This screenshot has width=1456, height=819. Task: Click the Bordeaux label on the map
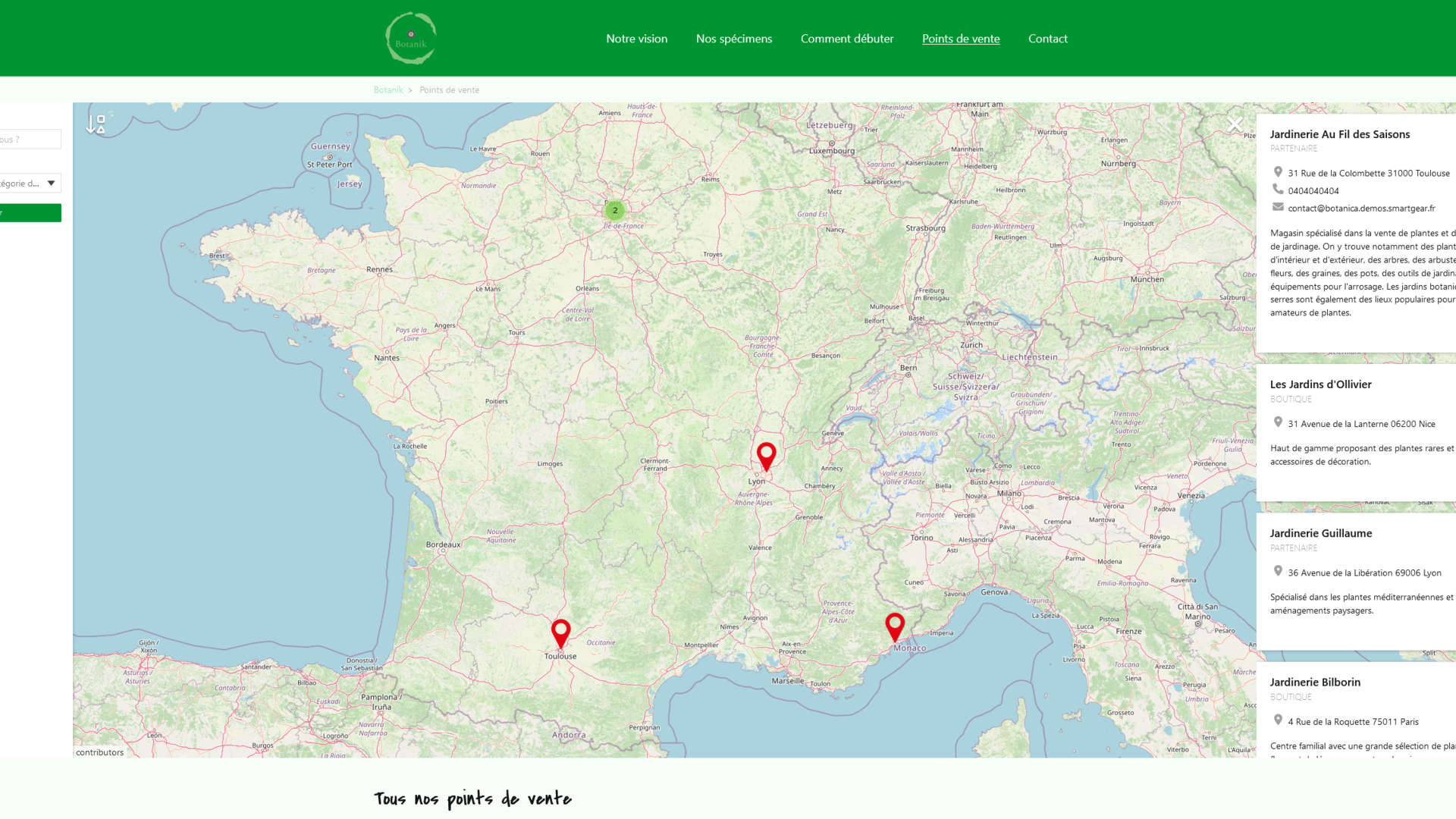[443, 544]
